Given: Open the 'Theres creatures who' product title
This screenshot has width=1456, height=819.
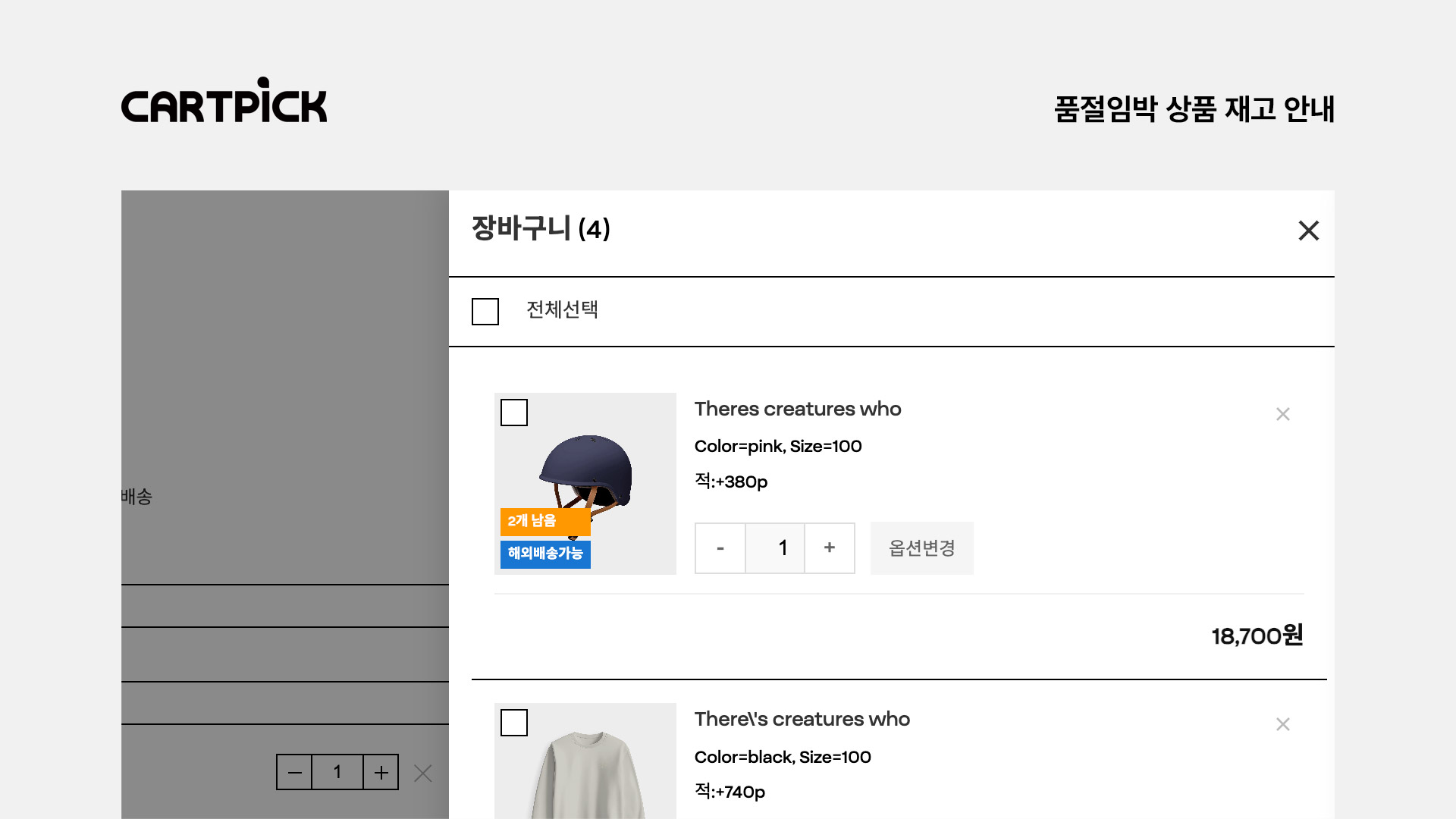Looking at the screenshot, I should click(x=797, y=409).
